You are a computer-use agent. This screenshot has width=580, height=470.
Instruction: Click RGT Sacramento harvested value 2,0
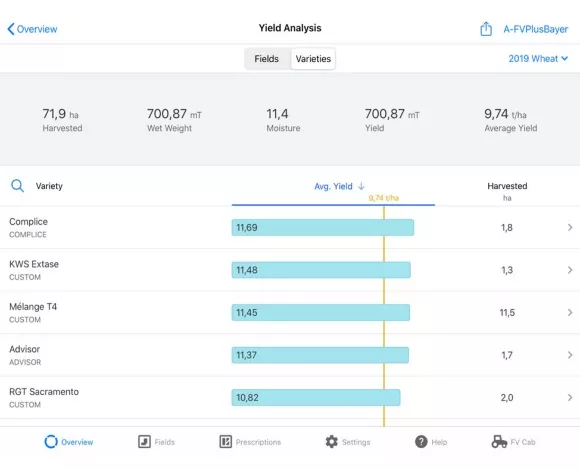click(x=507, y=398)
